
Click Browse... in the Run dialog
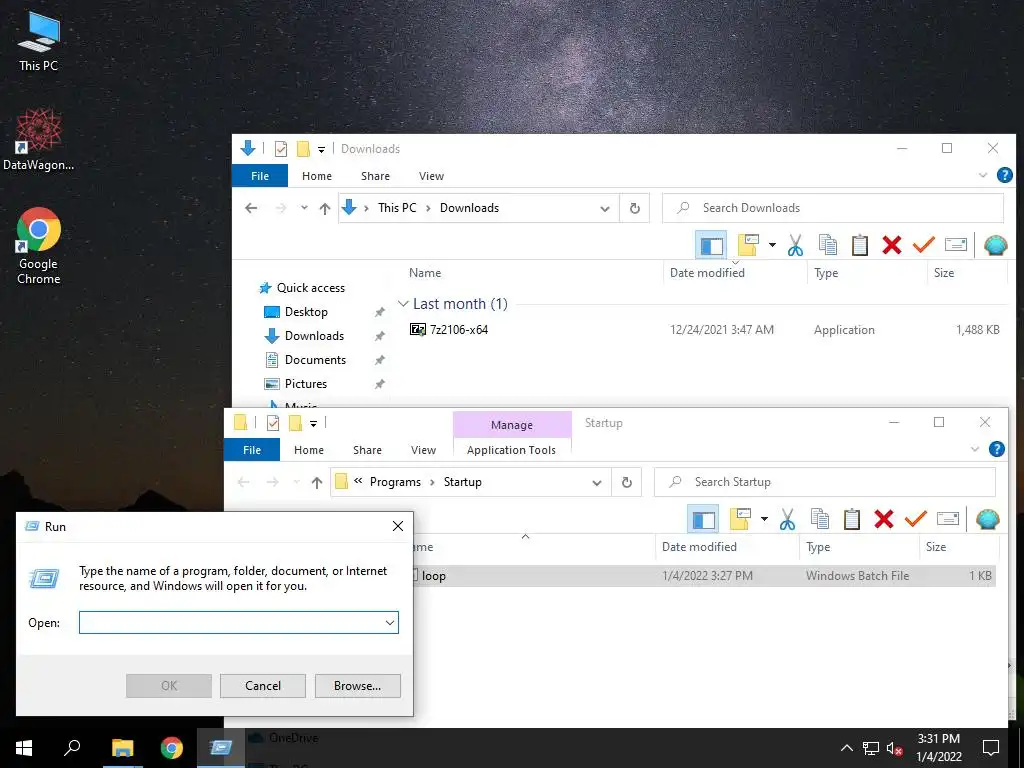(357, 686)
